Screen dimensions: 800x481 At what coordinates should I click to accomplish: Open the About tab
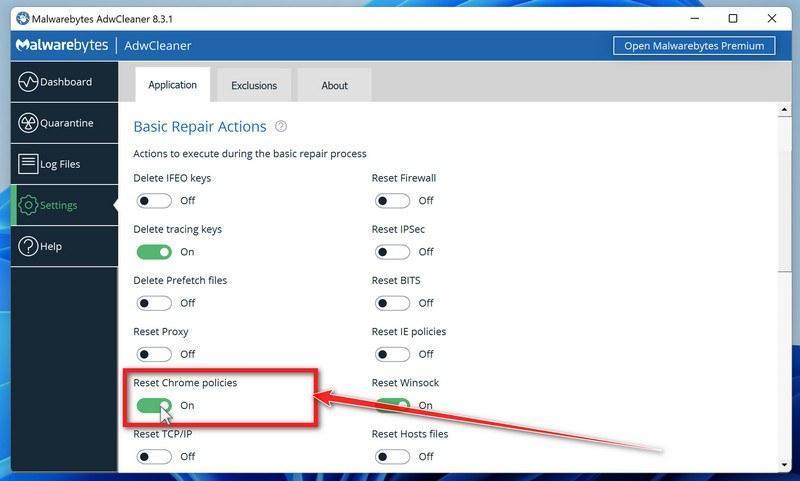tap(334, 85)
